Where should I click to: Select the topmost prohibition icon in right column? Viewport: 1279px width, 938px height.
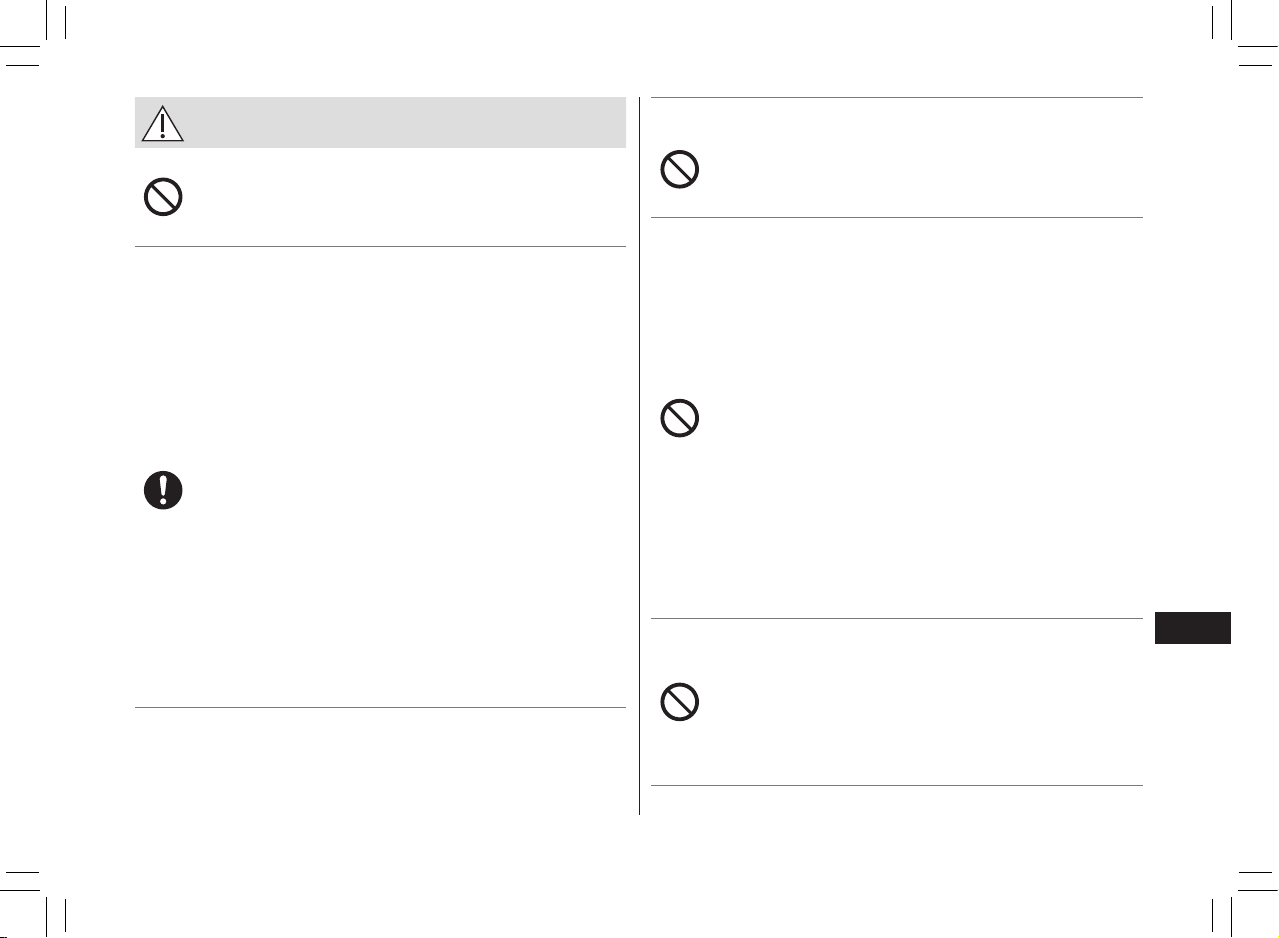click(680, 170)
